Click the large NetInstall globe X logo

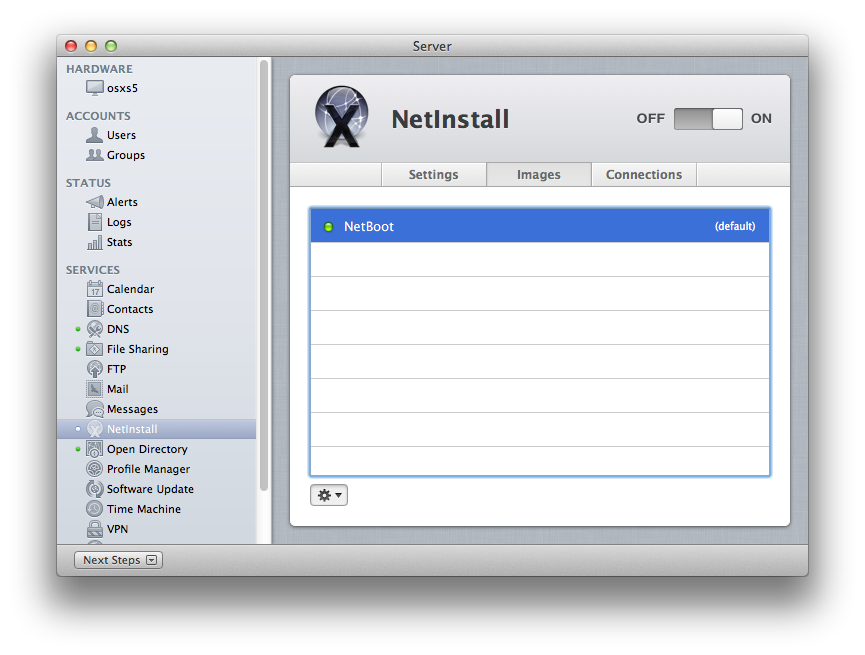point(341,117)
